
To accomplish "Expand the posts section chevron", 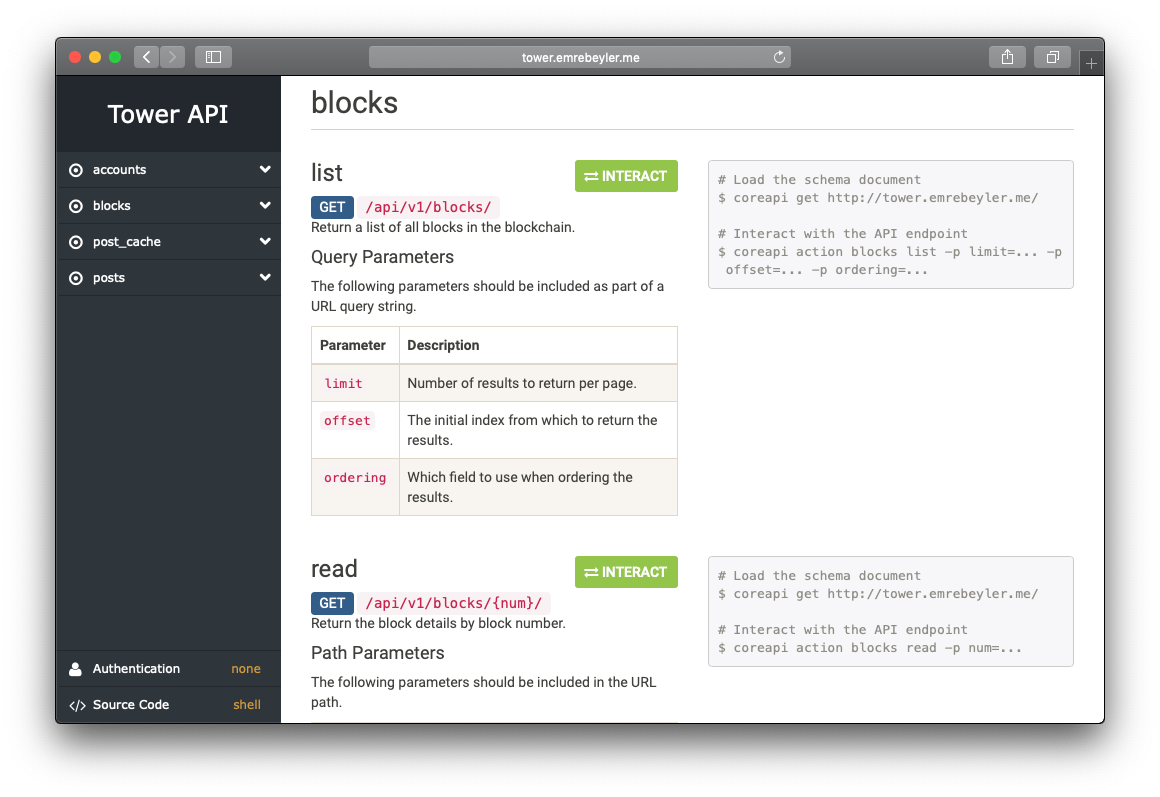I will 265,278.
